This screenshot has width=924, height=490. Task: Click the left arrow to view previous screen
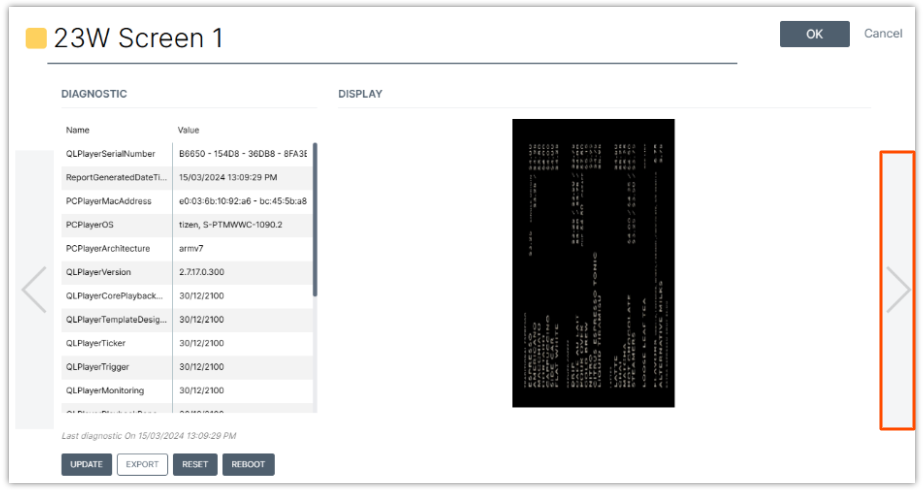(34, 291)
